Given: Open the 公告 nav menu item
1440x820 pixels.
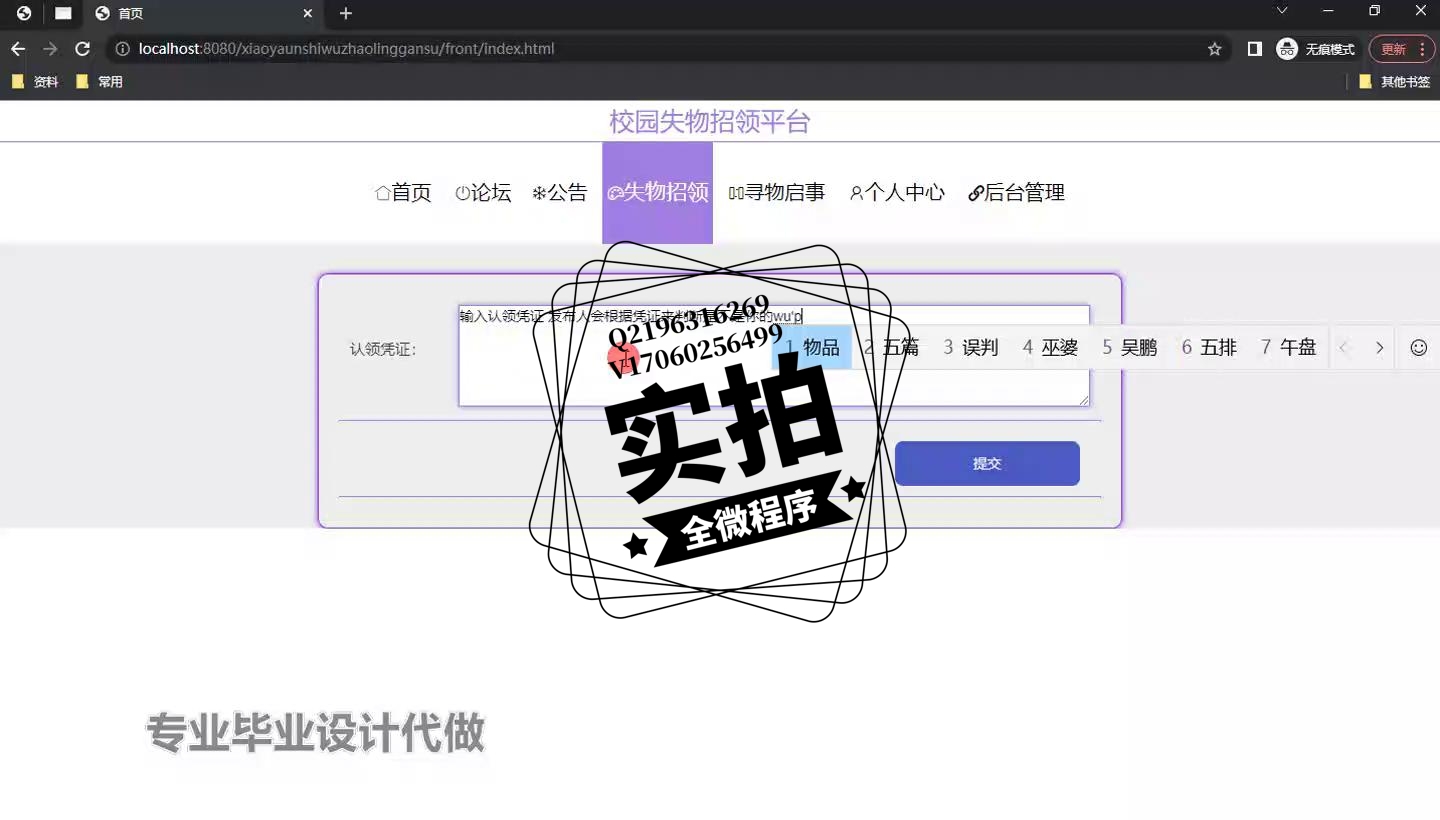Looking at the screenshot, I should pos(560,193).
